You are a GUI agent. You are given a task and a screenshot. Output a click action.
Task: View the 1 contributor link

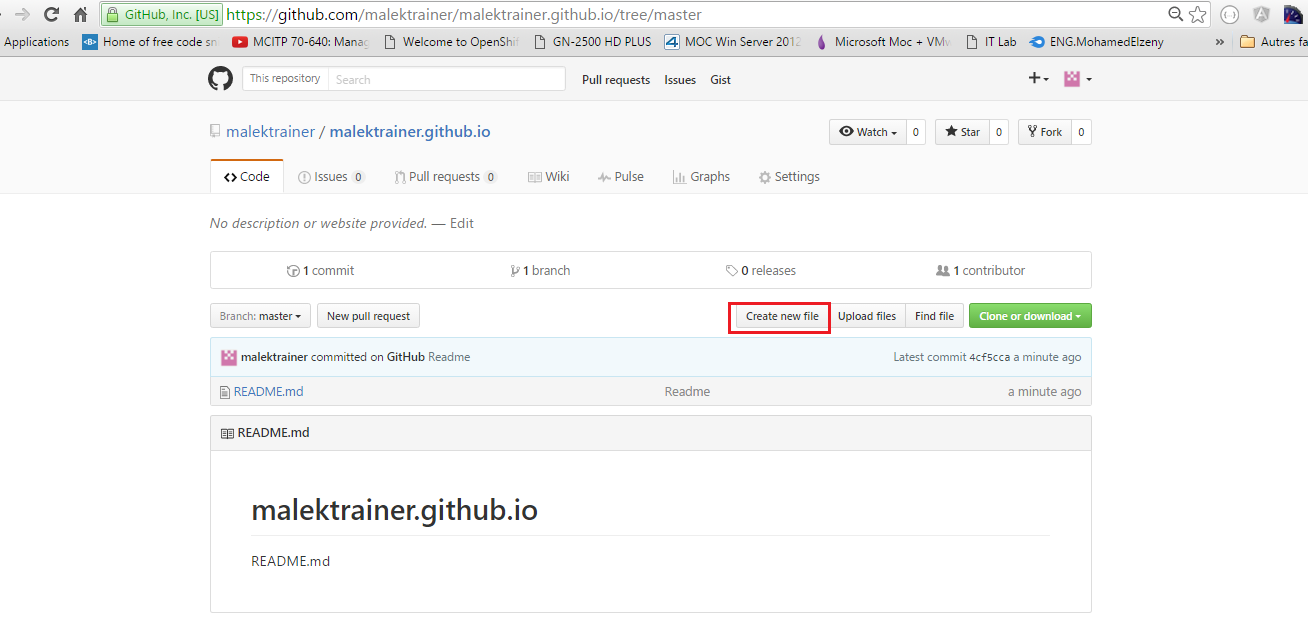(x=981, y=271)
